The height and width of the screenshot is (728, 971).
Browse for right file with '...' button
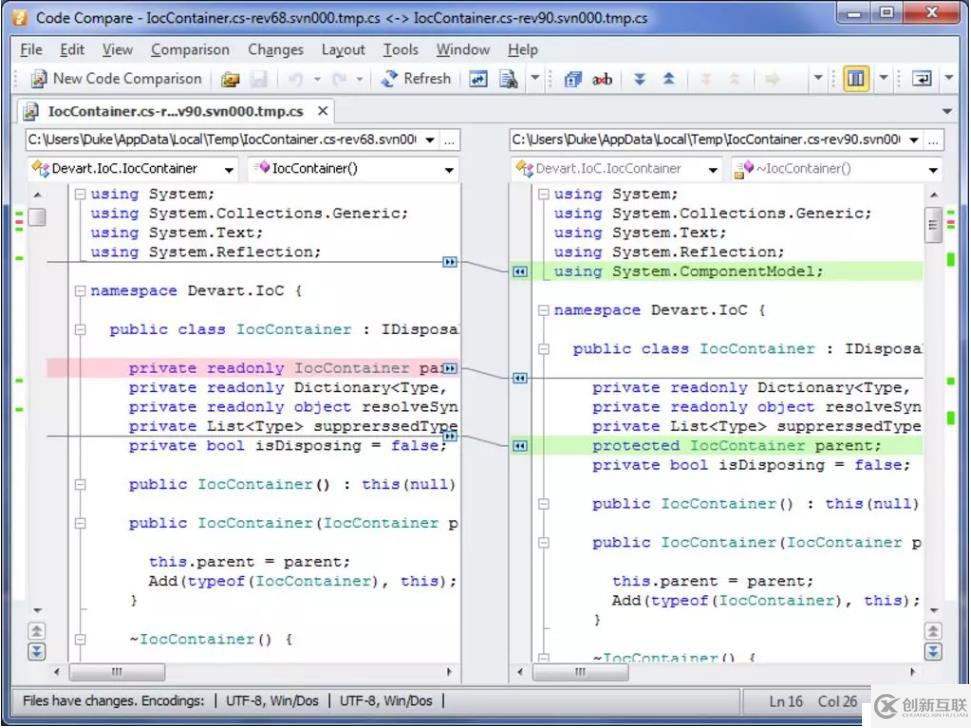pos(933,141)
